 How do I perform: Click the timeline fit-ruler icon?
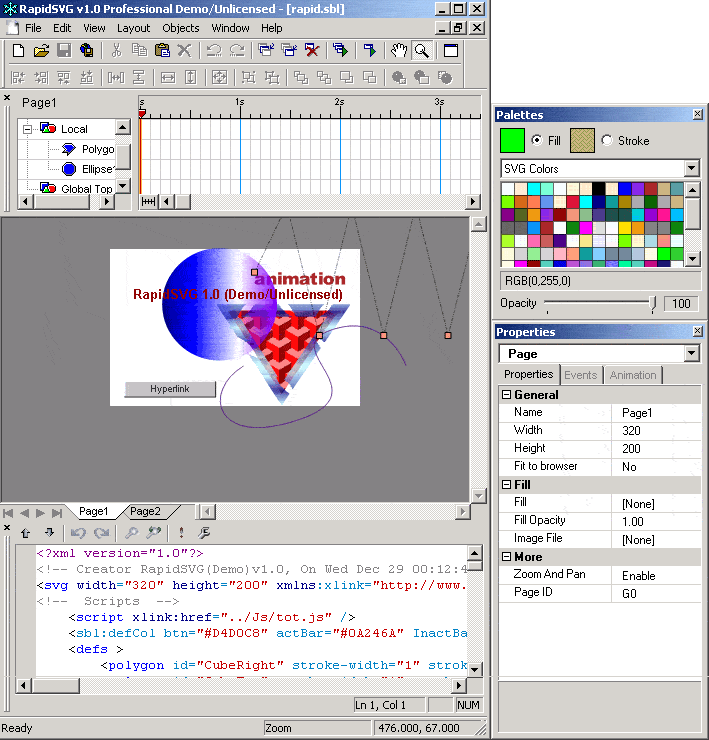(149, 202)
